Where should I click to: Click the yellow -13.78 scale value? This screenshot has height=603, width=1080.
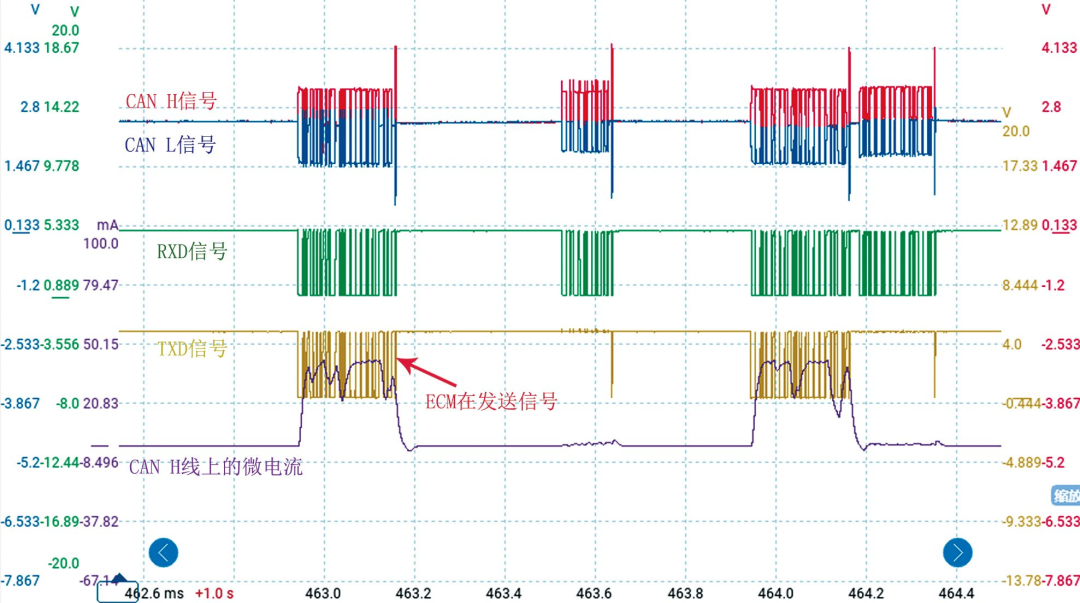click(x=1022, y=581)
